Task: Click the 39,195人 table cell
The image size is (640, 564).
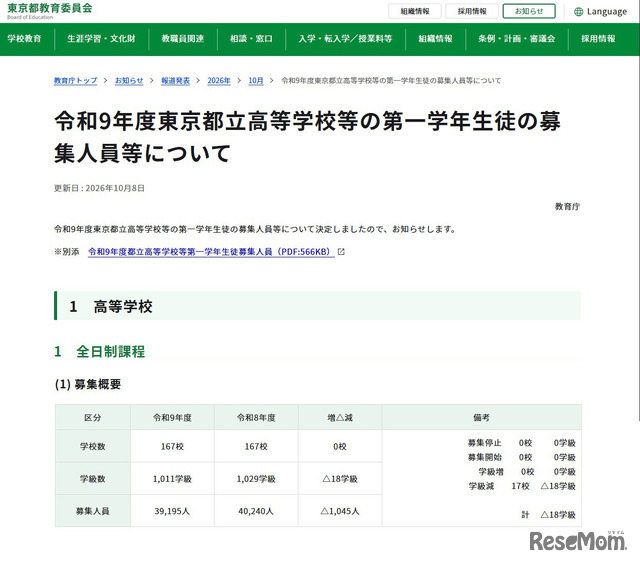Action: 172,511
